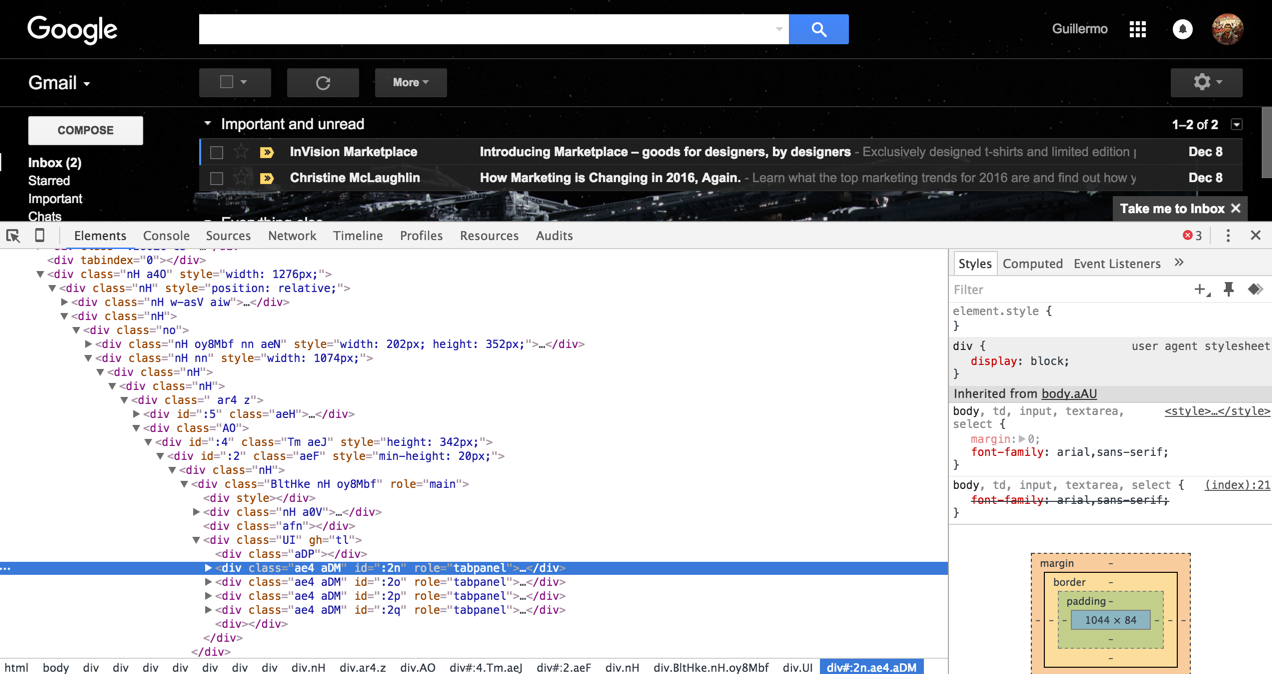Select the InVision Marketplace email checkbox

click(216, 152)
